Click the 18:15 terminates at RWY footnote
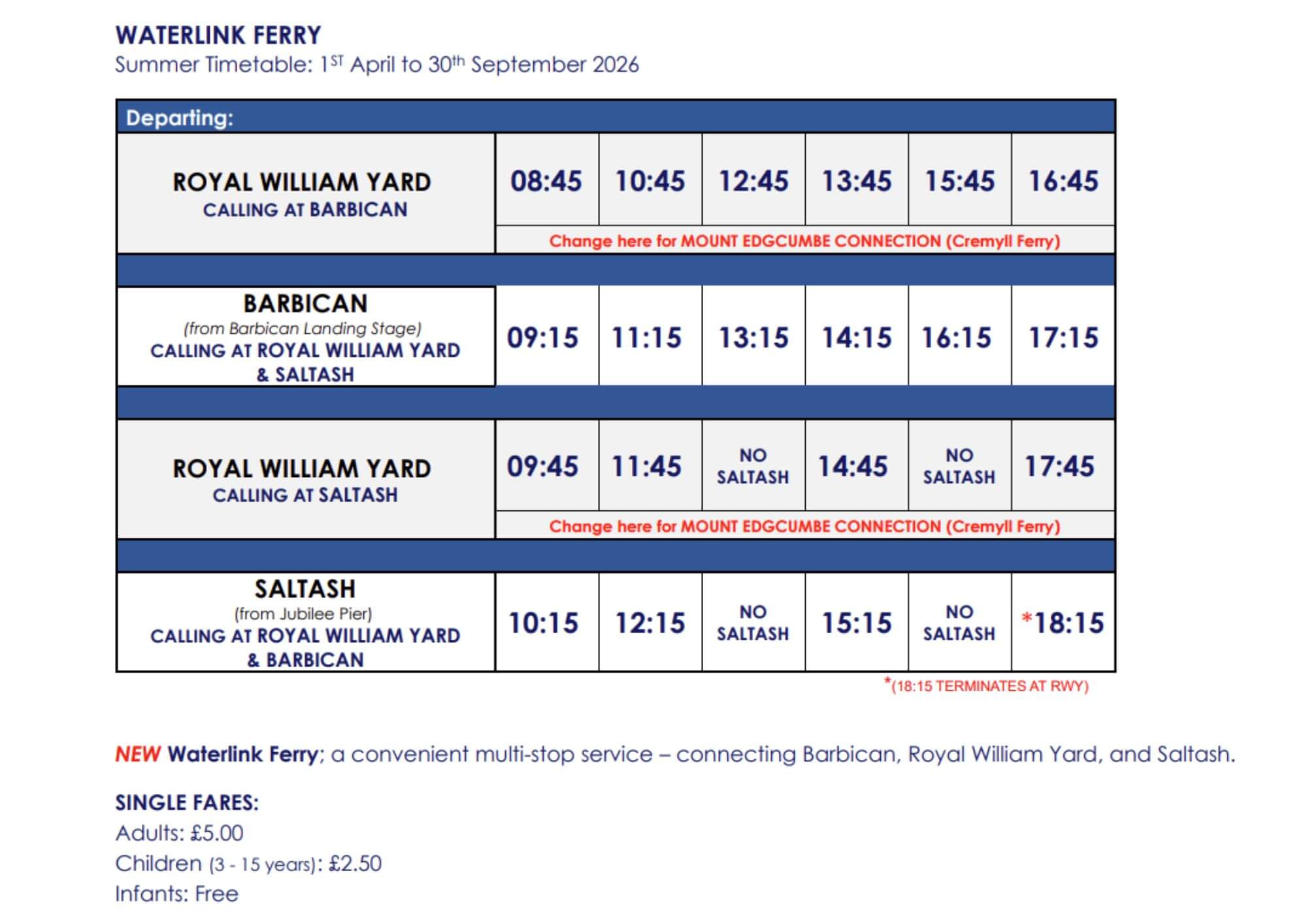Image resolution: width=1307 pixels, height=924 pixels. (x=986, y=685)
